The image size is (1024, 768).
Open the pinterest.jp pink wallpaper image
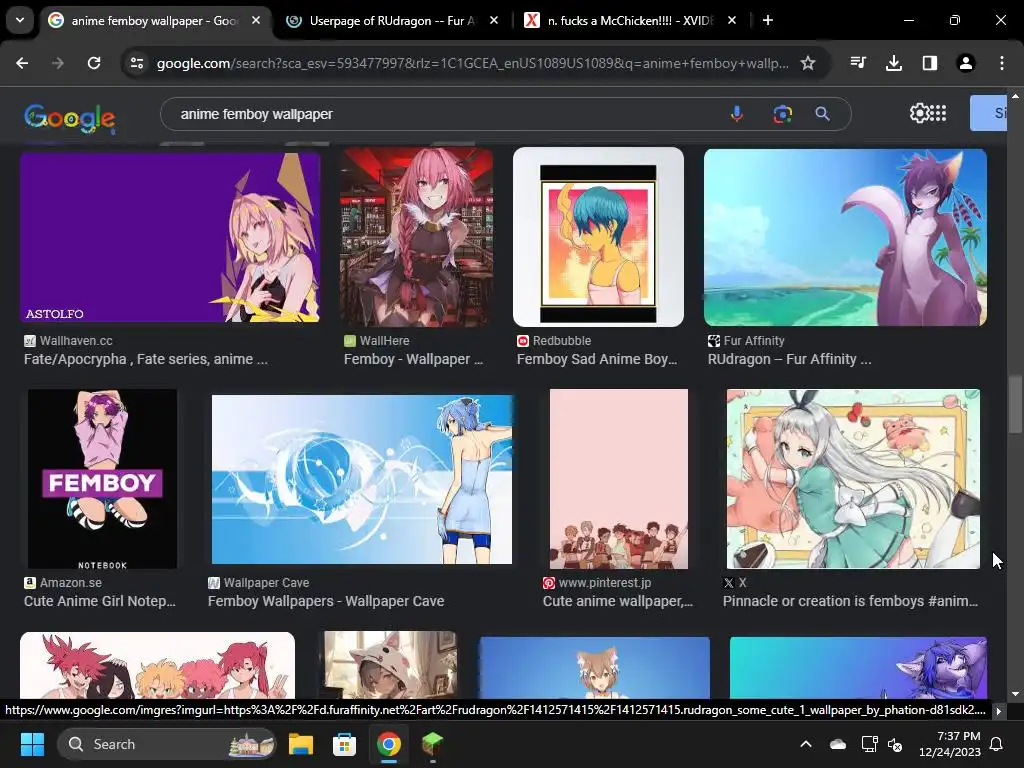coord(618,479)
